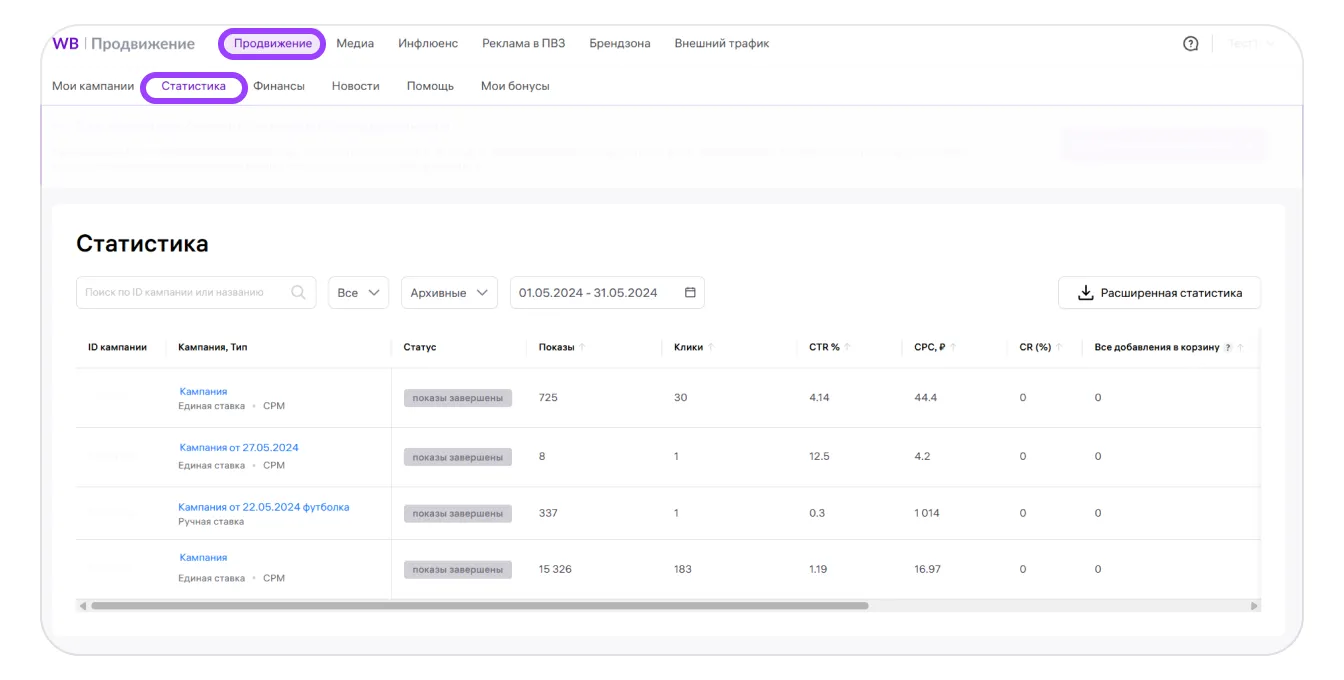Open Кампания от 22.05.2024 футболка link
The height and width of the screenshot is (680, 1344).
pyautogui.click(x=264, y=507)
